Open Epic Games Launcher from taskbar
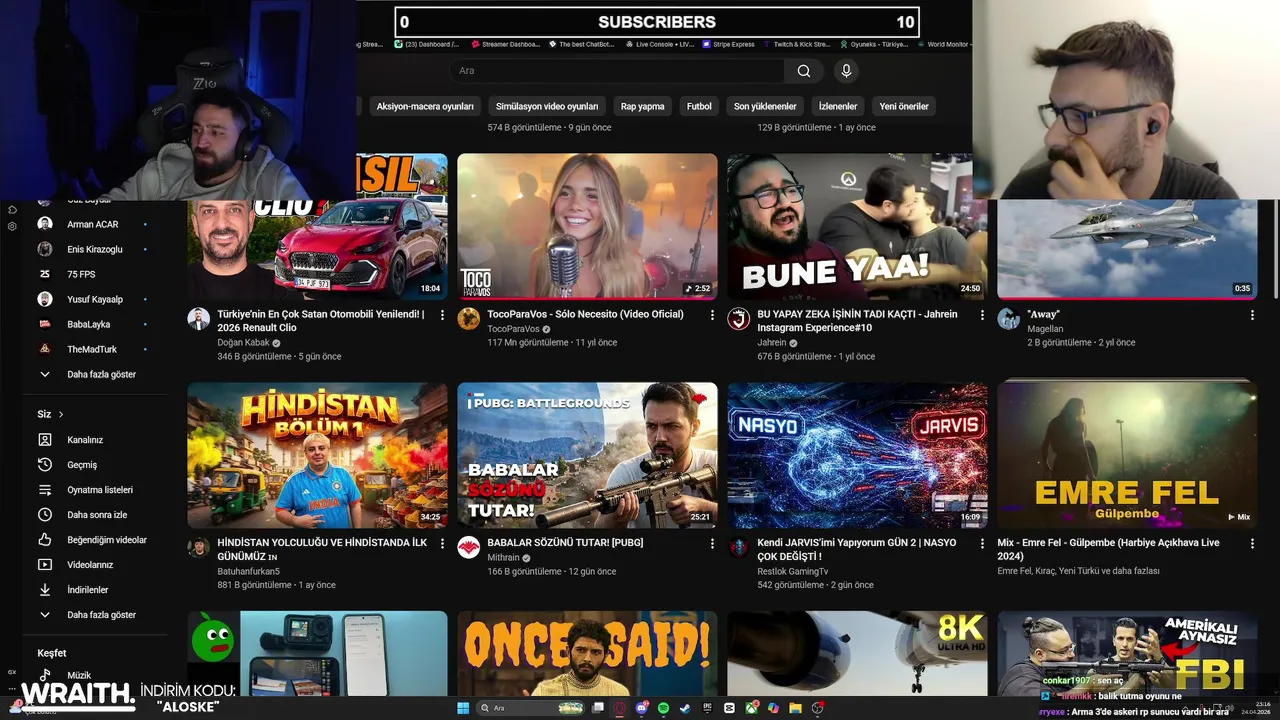The width and height of the screenshot is (1280, 720). (707, 708)
